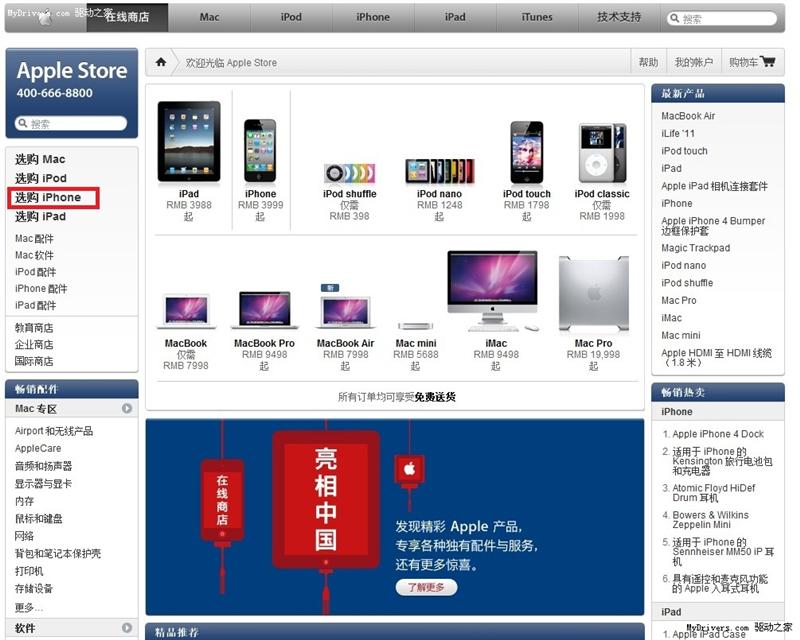Switch to the iPad tab in top navigation
The width and height of the screenshot is (800, 640).
coord(455,17)
